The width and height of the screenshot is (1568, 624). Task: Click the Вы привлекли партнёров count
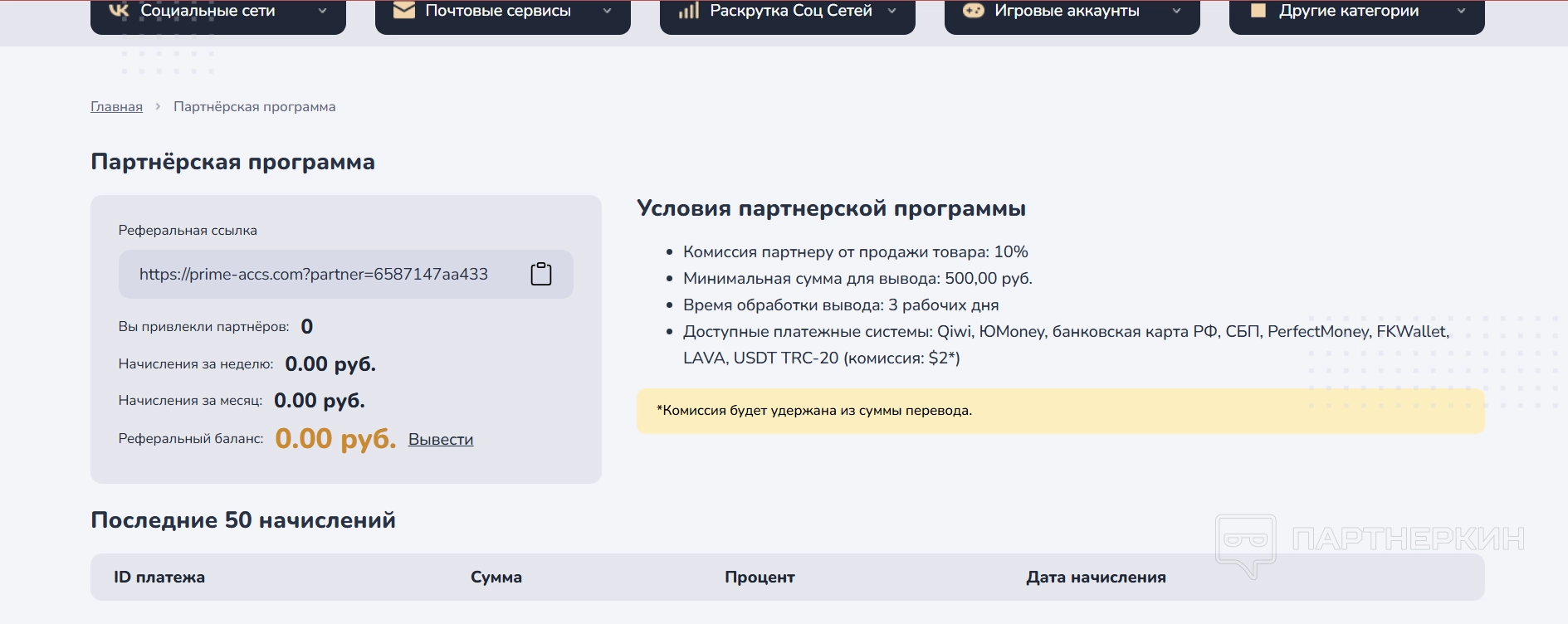tap(307, 326)
